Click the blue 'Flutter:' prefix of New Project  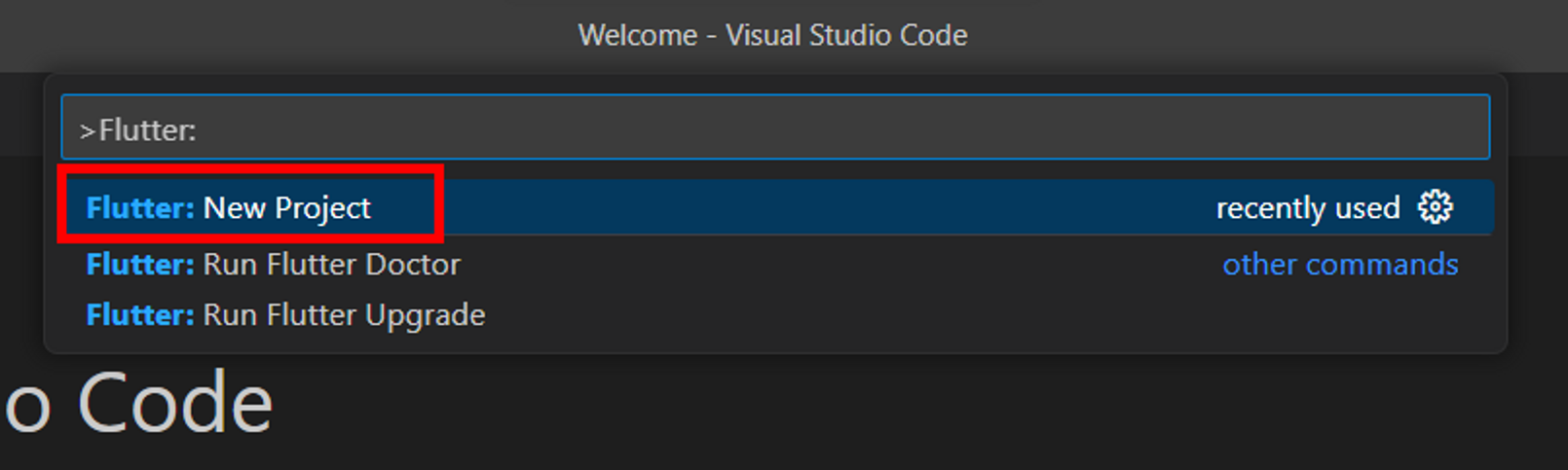(x=140, y=207)
